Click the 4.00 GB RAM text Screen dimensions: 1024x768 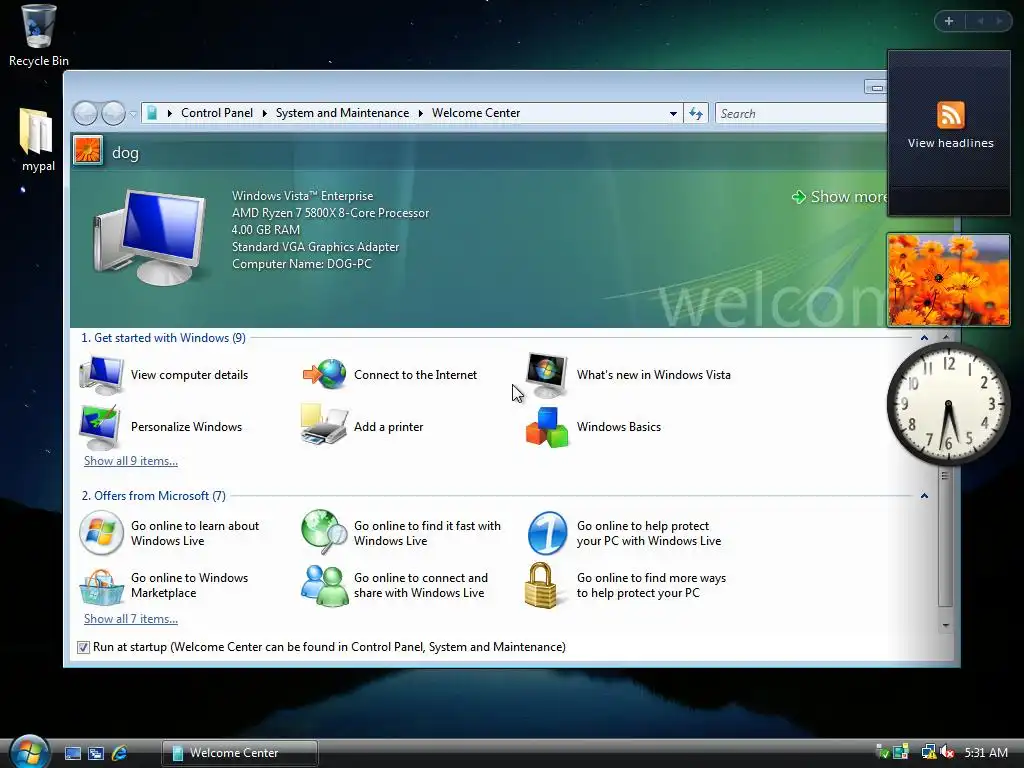(266, 230)
